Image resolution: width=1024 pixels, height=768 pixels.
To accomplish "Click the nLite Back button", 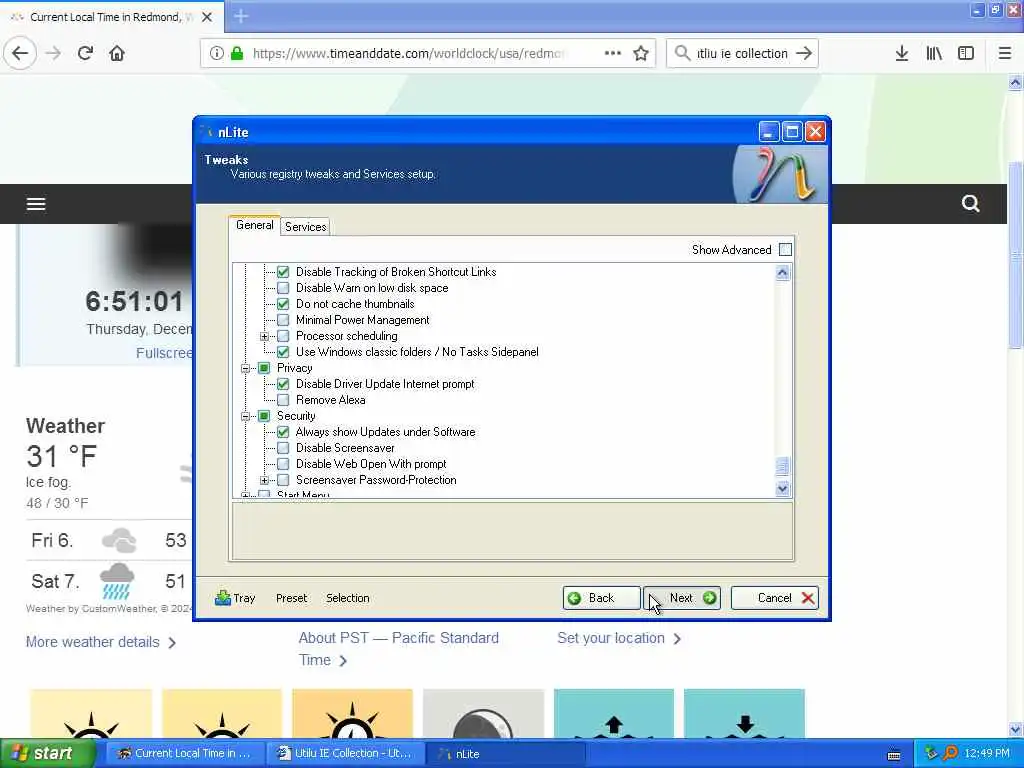I will coord(601,598).
